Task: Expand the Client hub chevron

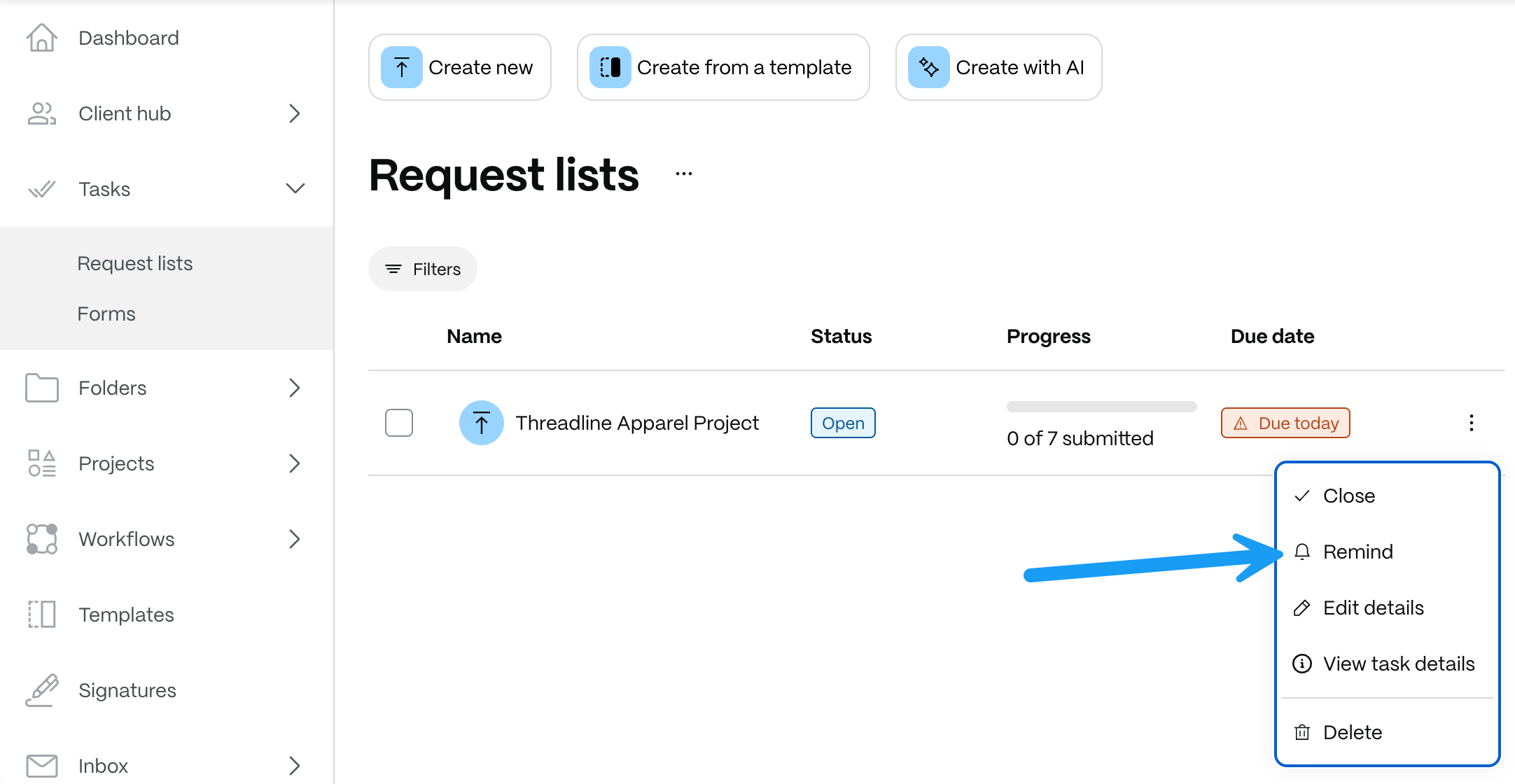Action: pyautogui.click(x=295, y=113)
